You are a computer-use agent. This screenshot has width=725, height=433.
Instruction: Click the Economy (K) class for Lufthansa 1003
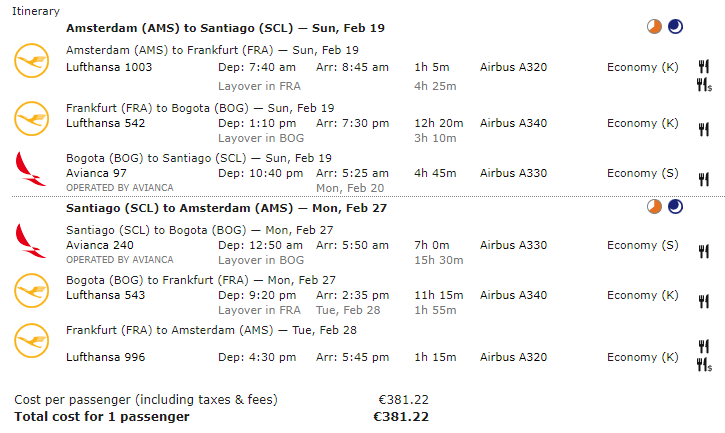tap(643, 68)
